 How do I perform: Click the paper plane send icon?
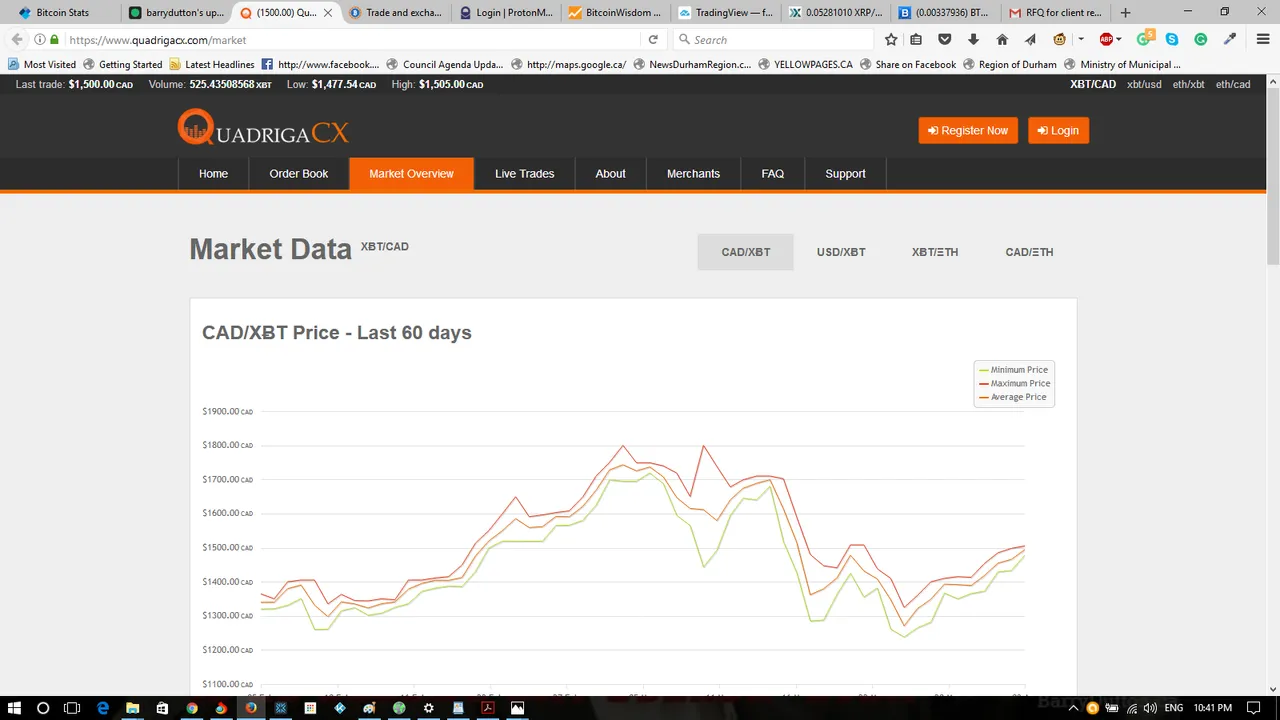coord(1030,40)
